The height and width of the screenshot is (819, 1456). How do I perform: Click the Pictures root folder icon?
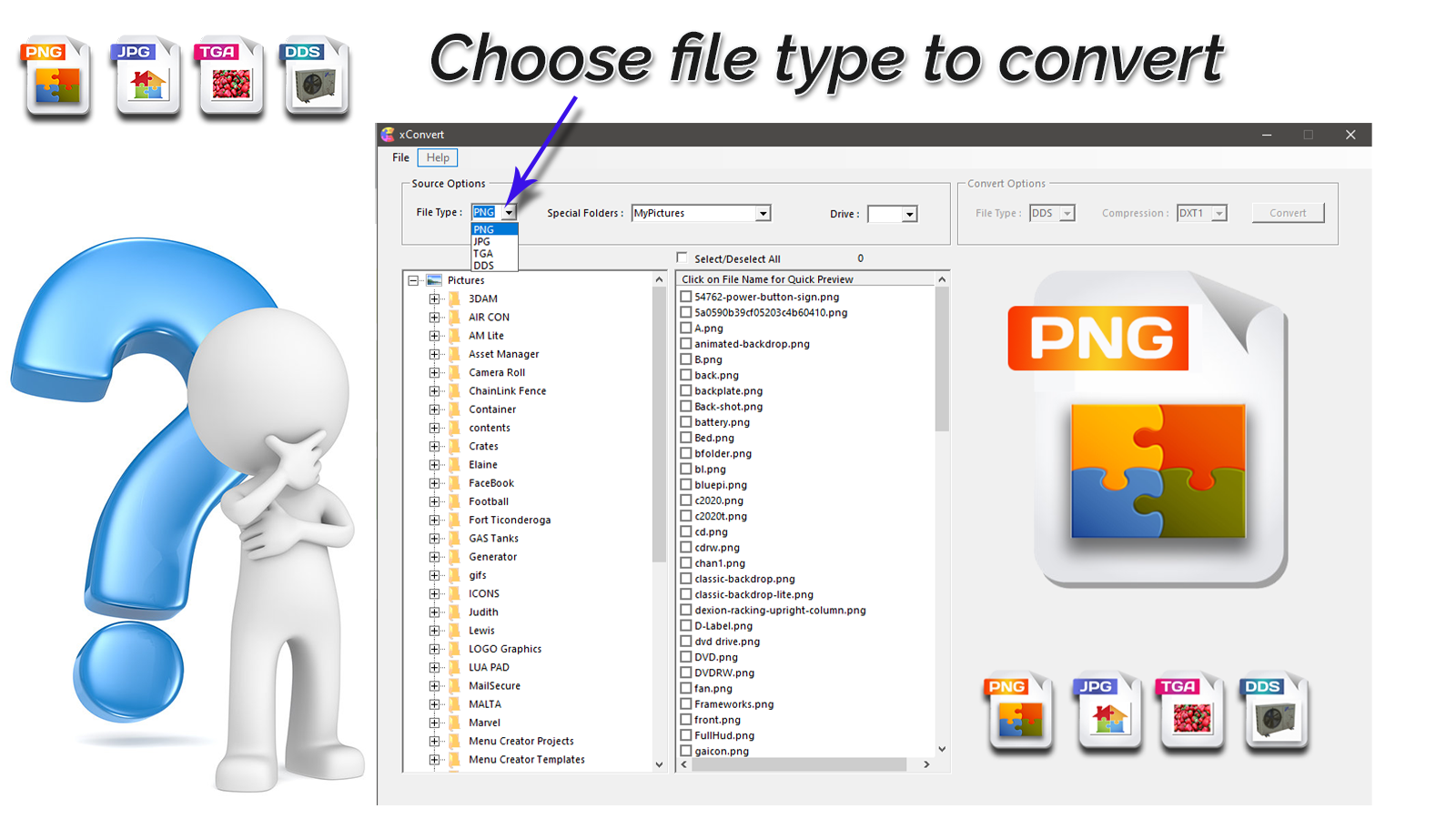pyautogui.click(x=434, y=280)
